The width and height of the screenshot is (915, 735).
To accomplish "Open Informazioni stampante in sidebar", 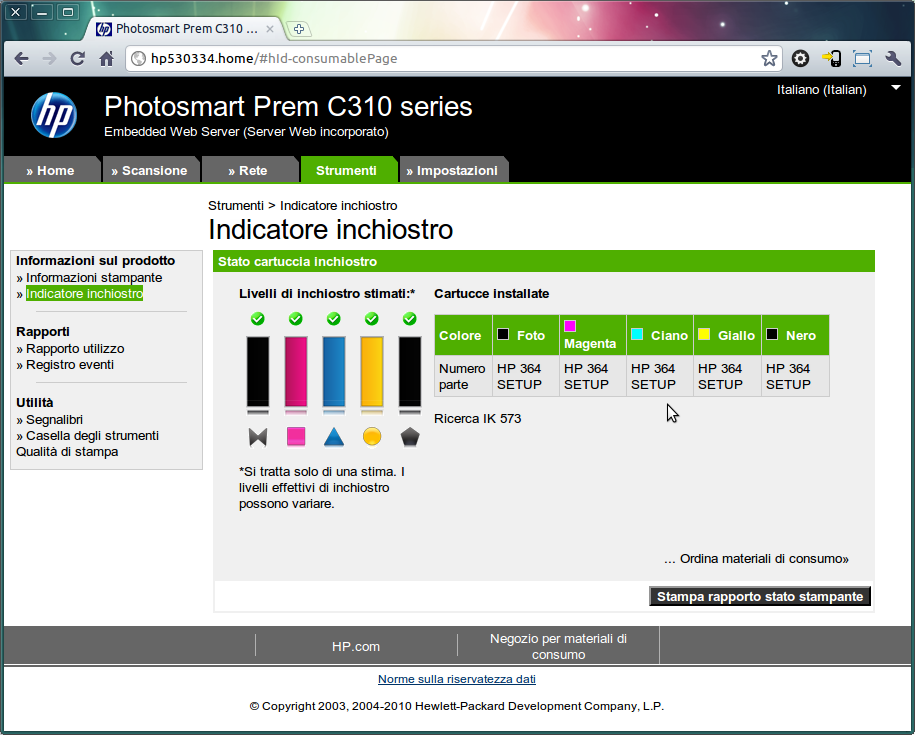I will pyautogui.click(x=94, y=278).
